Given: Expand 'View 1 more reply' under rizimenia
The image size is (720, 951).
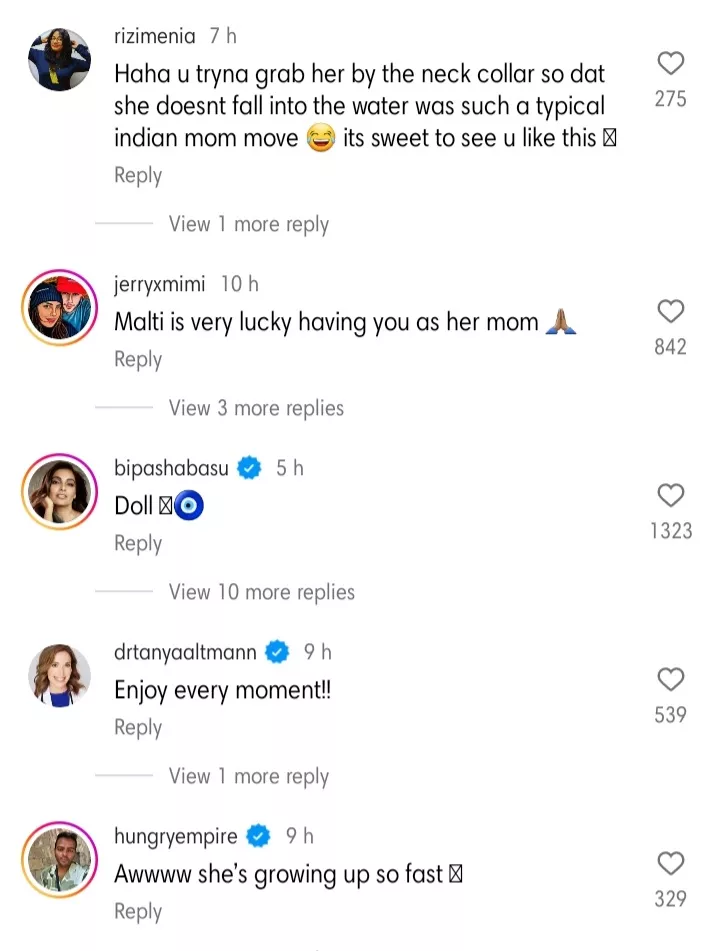Looking at the screenshot, I should point(248,224).
